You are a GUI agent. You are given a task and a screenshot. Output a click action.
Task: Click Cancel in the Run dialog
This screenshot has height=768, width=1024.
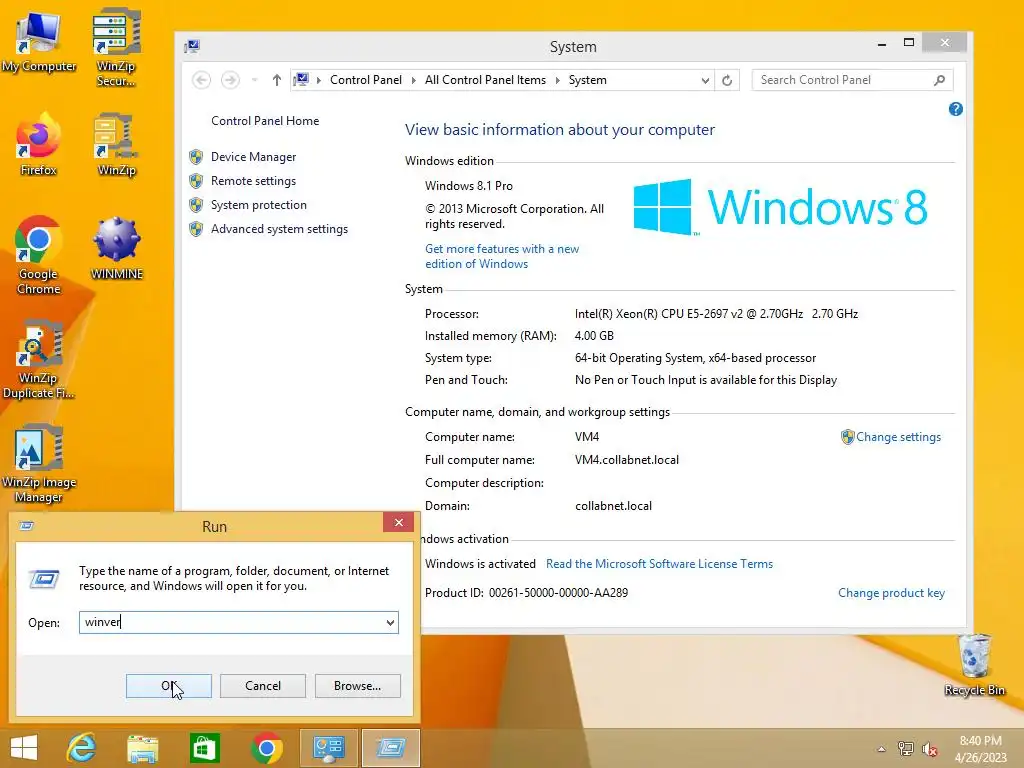[263, 686]
